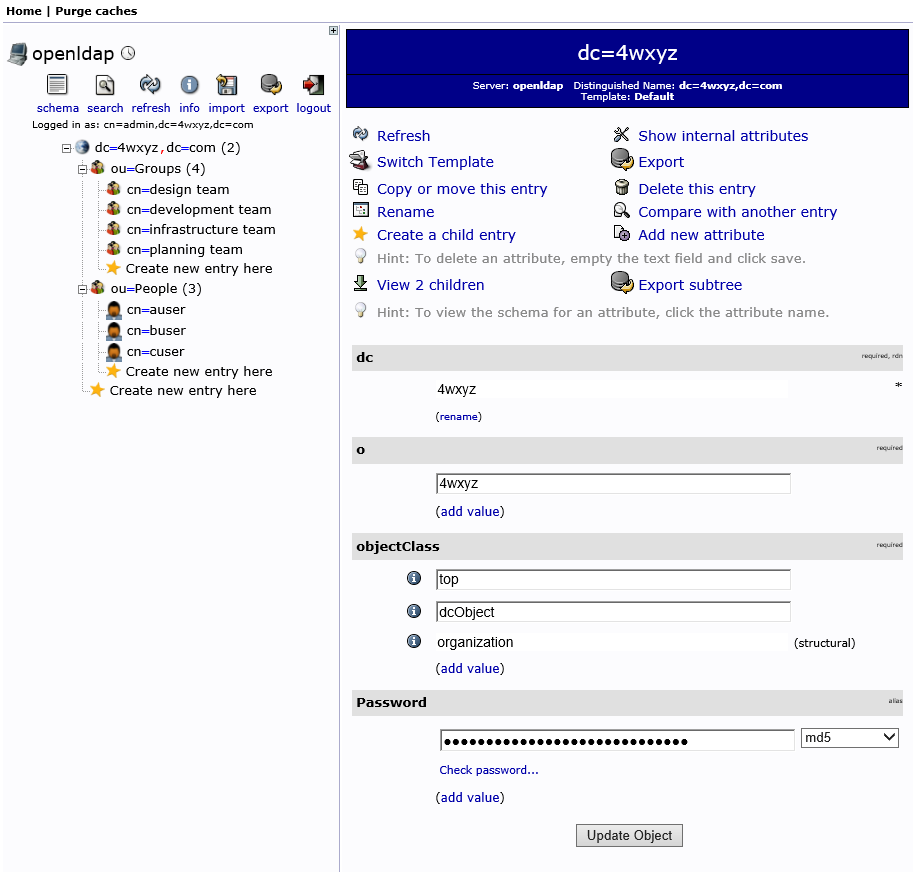Click Purge caches in top menu

pyautogui.click(x=96, y=11)
